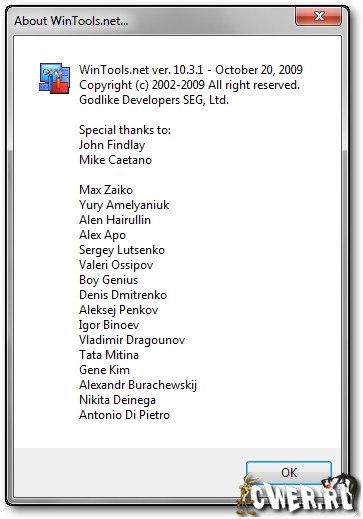The height and width of the screenshot is (519, 363).
Task: Click the name Alexandr Burachewskij
Action: tap(138, 385)
